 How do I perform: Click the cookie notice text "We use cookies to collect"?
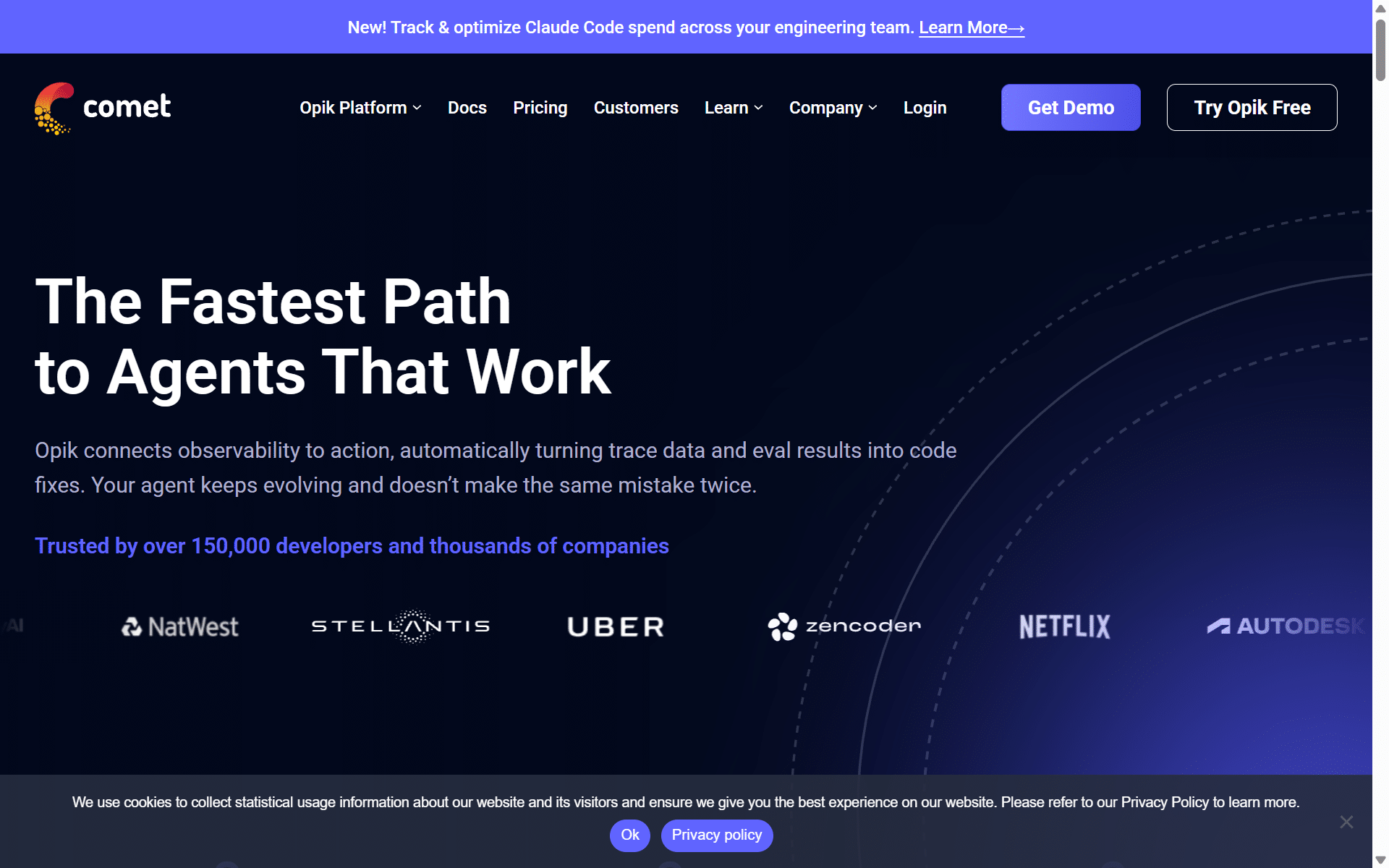[x=686, y=802]
